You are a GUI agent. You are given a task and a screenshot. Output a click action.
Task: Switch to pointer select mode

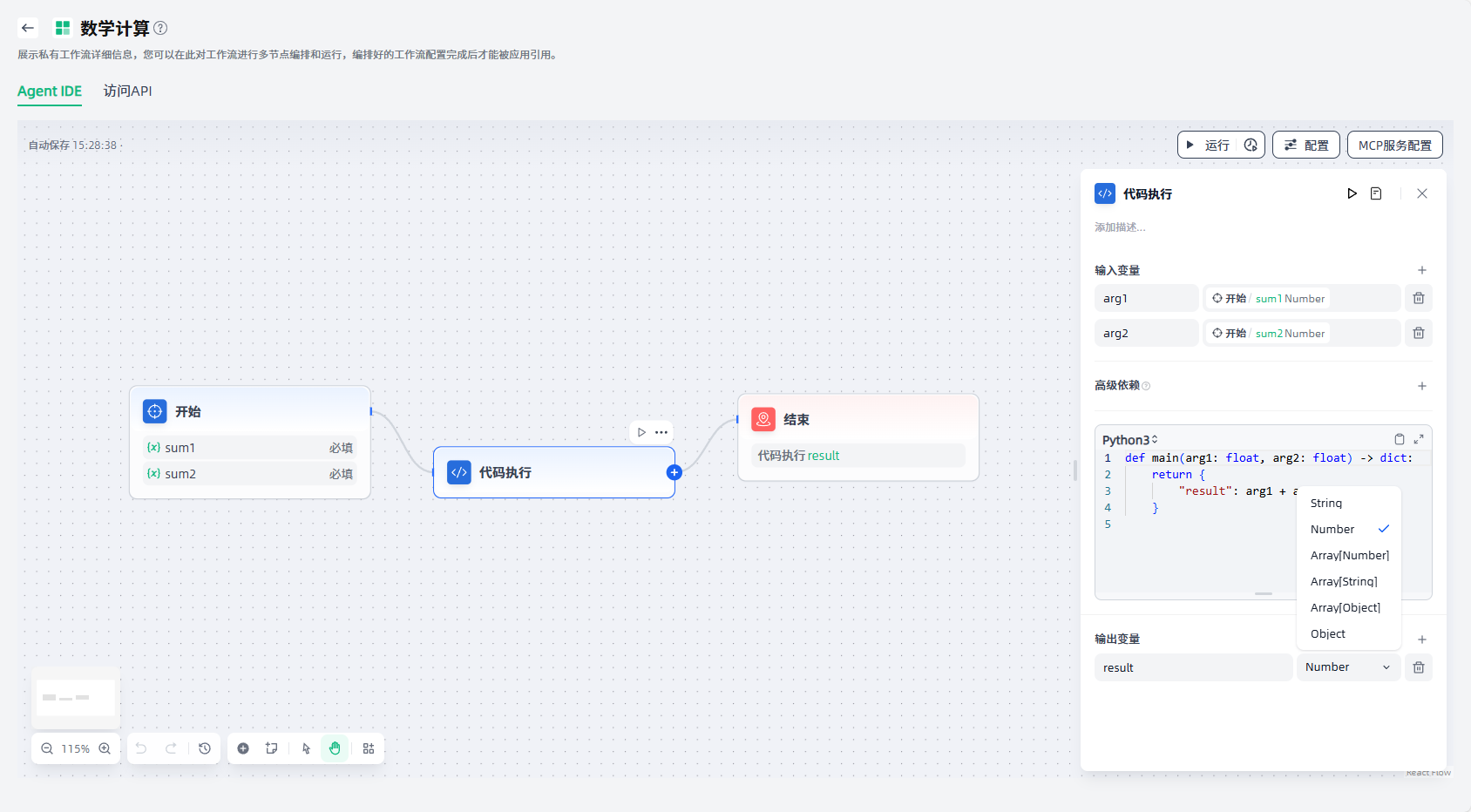click(306, 748)
